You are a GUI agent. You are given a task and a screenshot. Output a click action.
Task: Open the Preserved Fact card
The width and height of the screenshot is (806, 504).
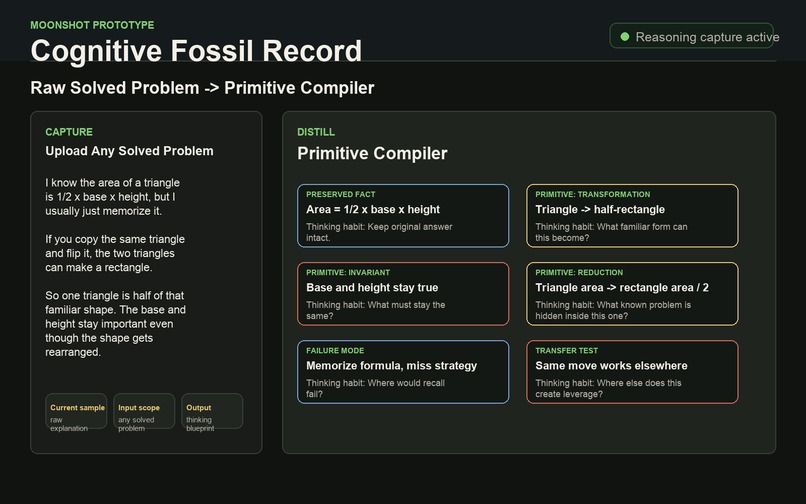pos(403,216)
